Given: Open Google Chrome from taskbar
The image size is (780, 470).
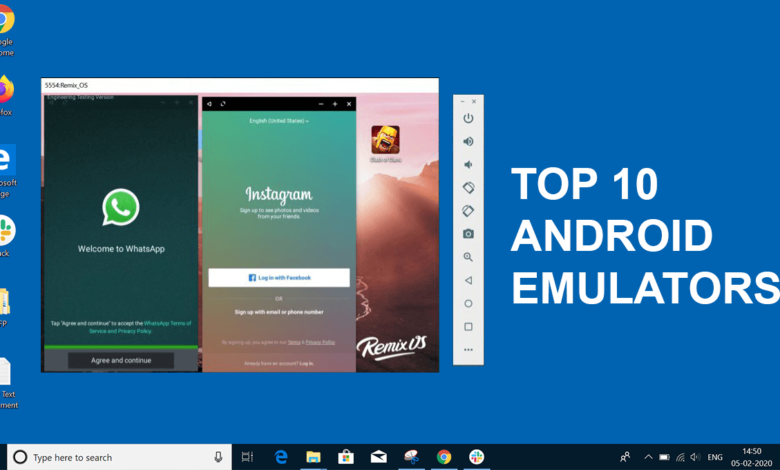Looking at the screenshot, I should tap(444, 457).
